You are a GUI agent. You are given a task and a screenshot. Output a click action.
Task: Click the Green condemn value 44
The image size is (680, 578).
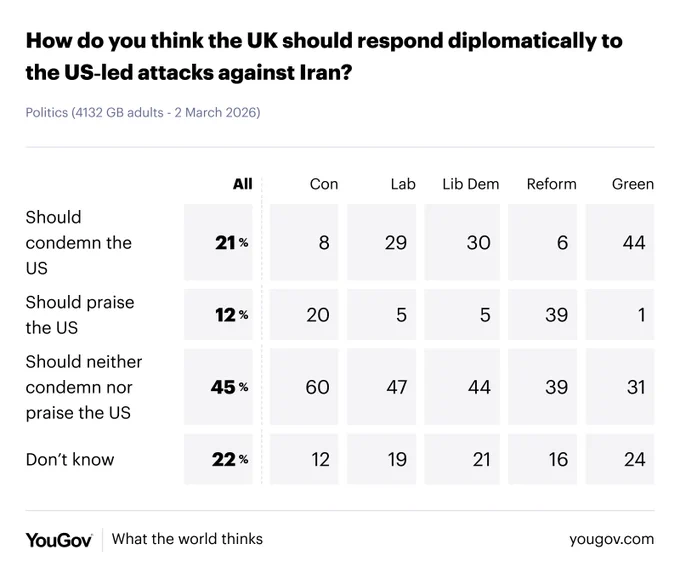(620, 242)
